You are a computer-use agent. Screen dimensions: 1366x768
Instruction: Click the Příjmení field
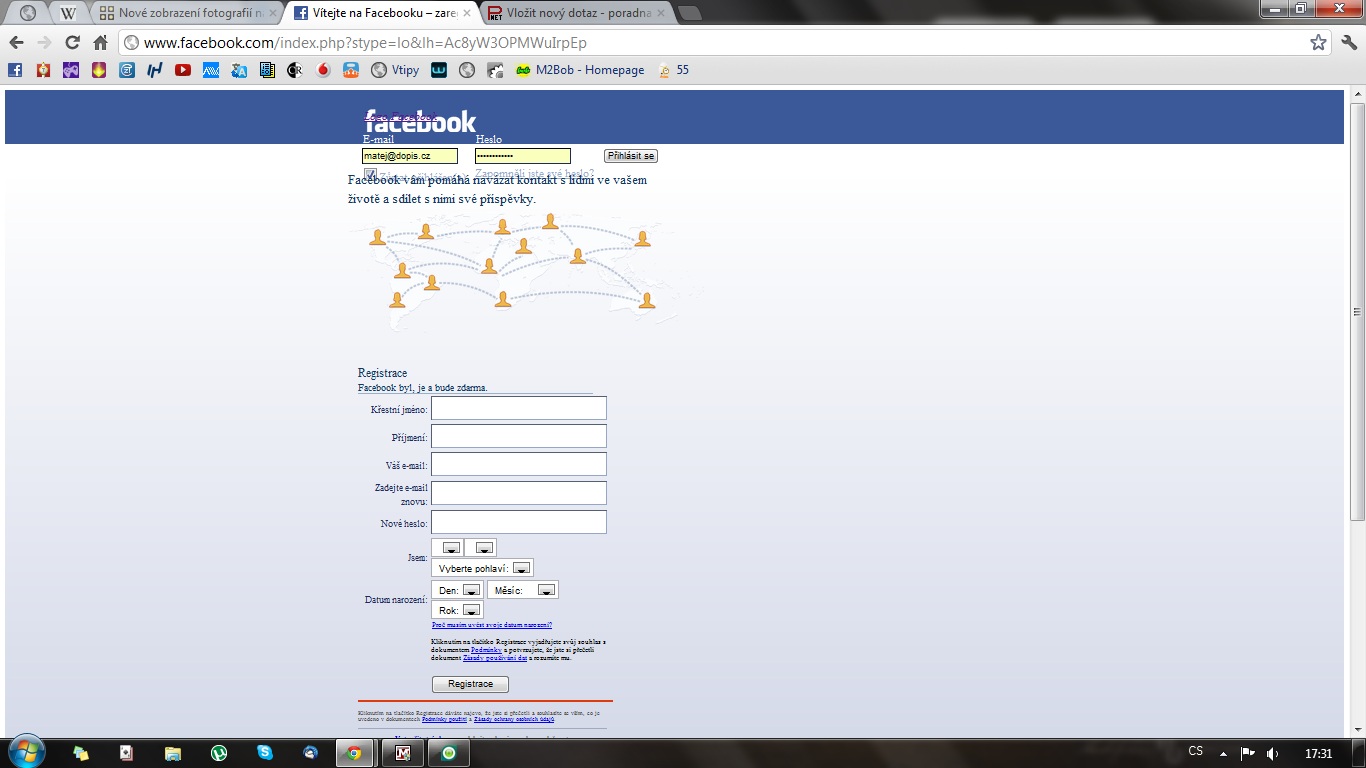(x=519, y=436)
